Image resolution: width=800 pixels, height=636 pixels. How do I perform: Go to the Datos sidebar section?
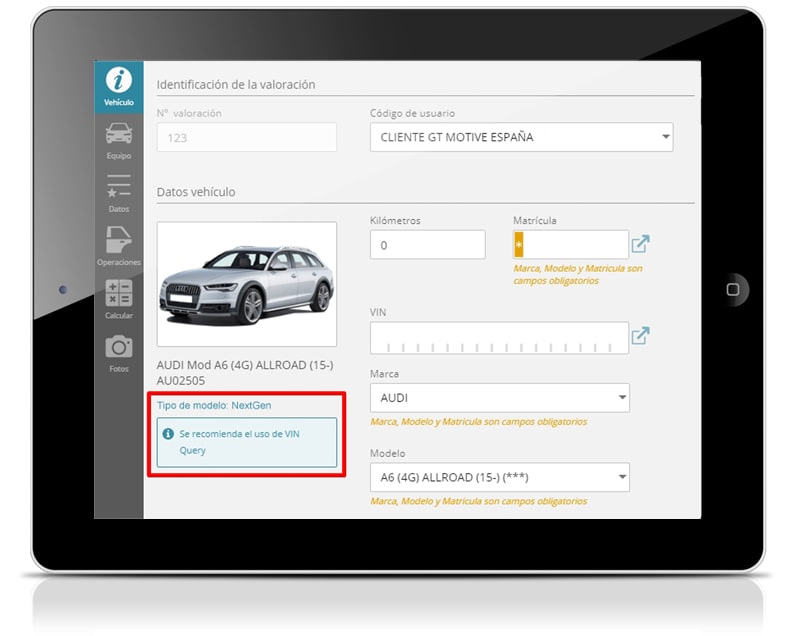119,192
